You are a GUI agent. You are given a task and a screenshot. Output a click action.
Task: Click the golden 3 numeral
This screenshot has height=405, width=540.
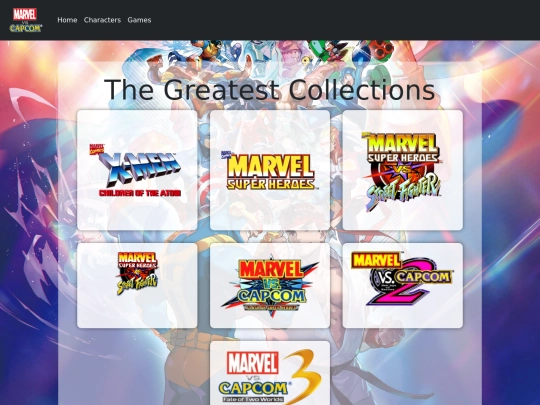(x=302, y=376)
